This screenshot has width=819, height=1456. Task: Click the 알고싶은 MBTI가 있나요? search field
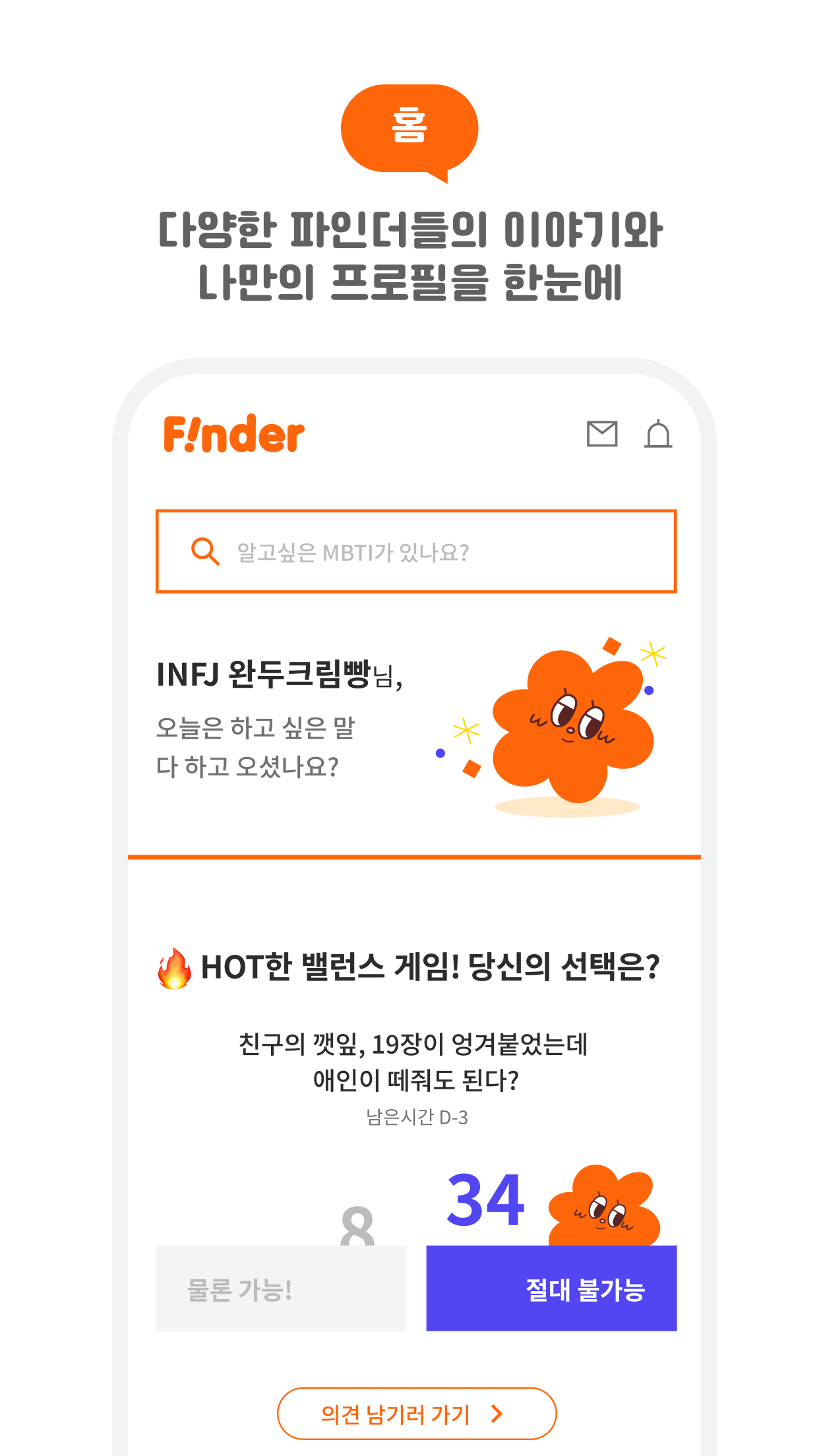[x=416, y=551]
